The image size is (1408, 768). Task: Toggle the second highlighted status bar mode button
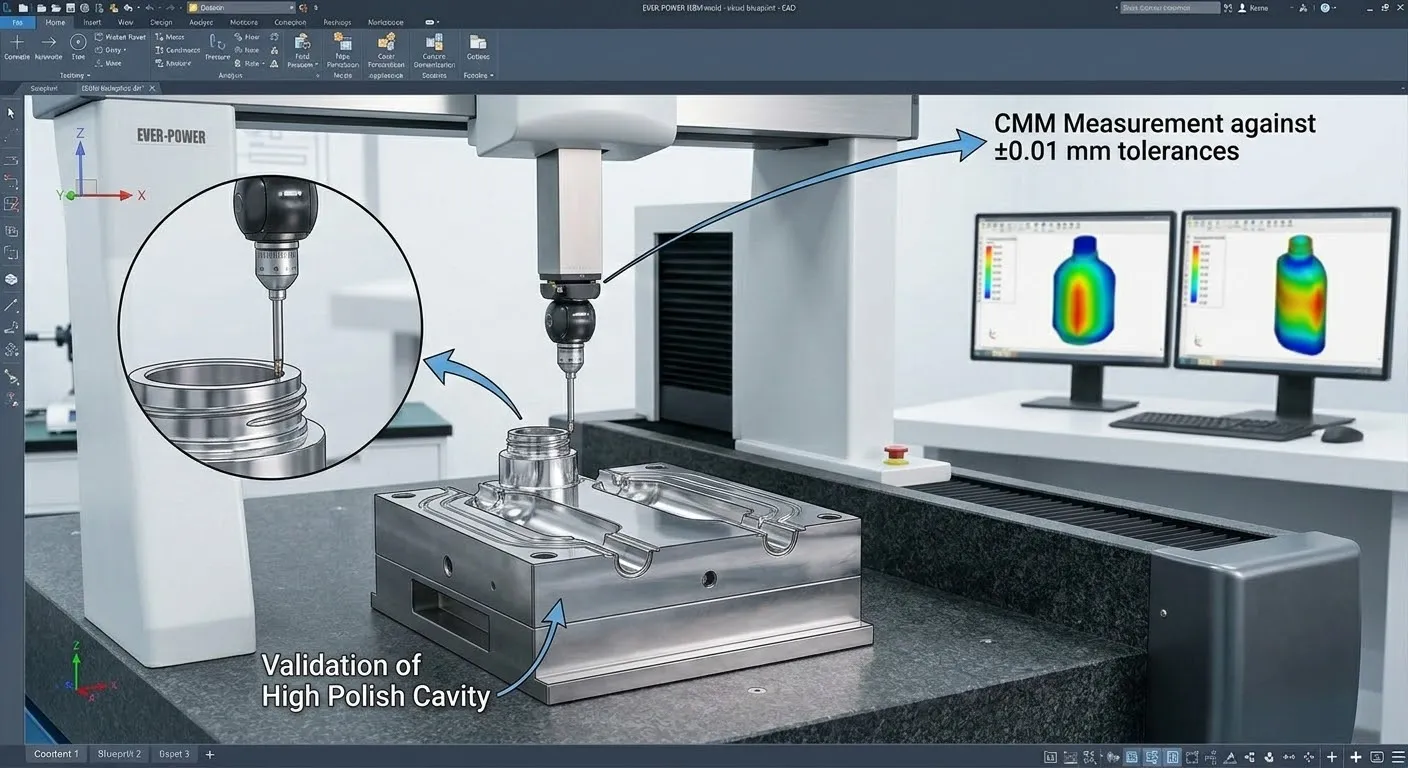[x=1152, y=757]
